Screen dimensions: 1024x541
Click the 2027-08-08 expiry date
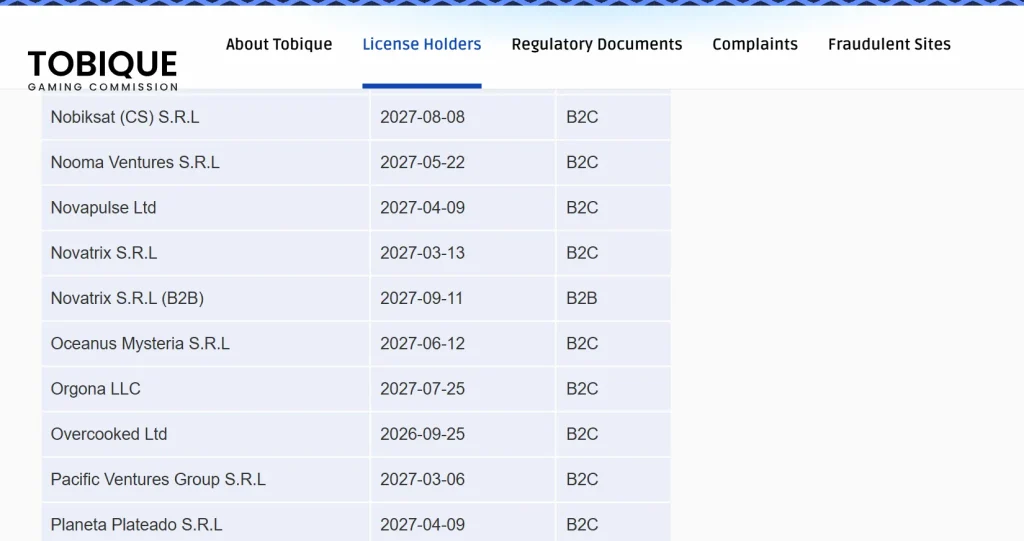[423, 117]
